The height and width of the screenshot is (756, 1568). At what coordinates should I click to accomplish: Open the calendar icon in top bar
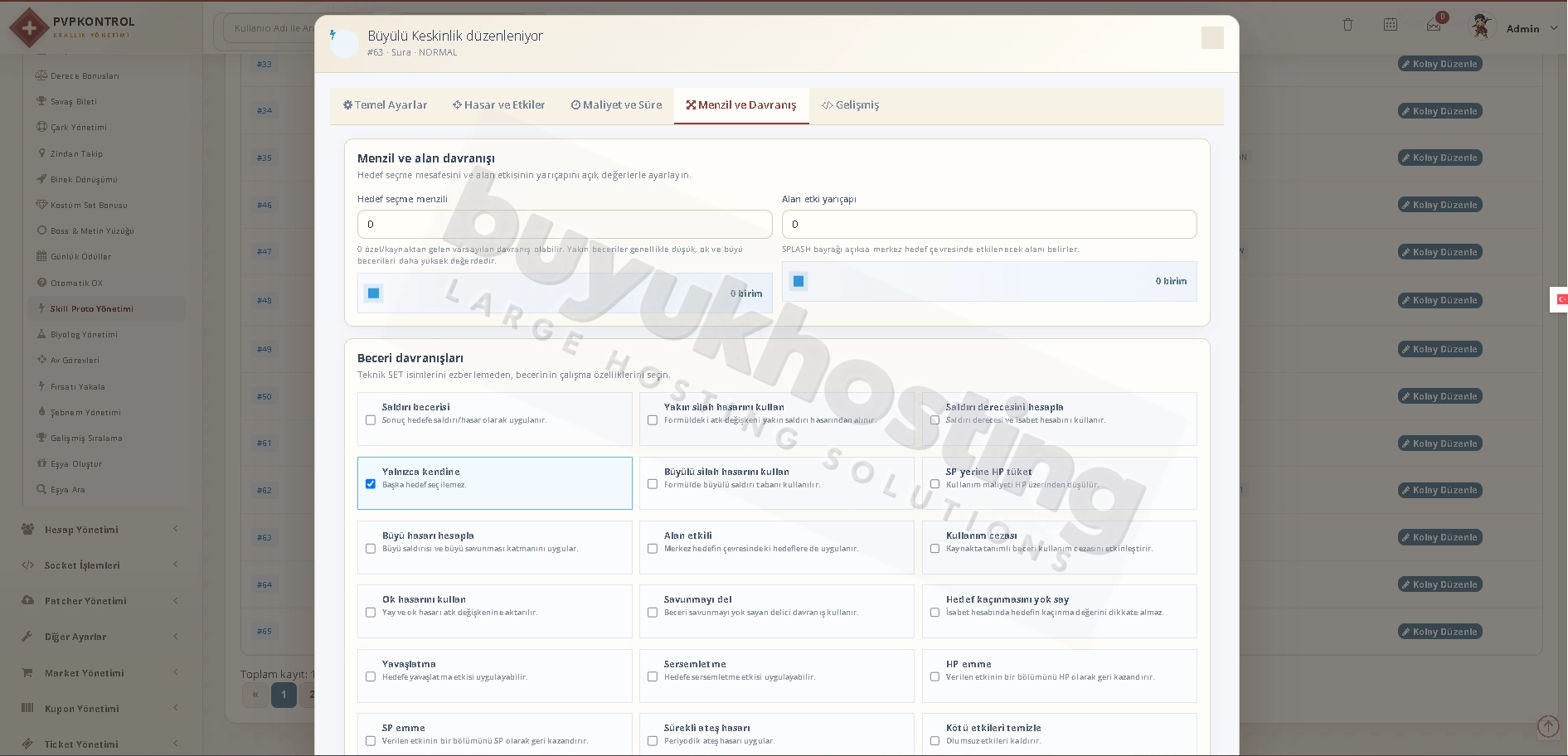point(1391,25)
